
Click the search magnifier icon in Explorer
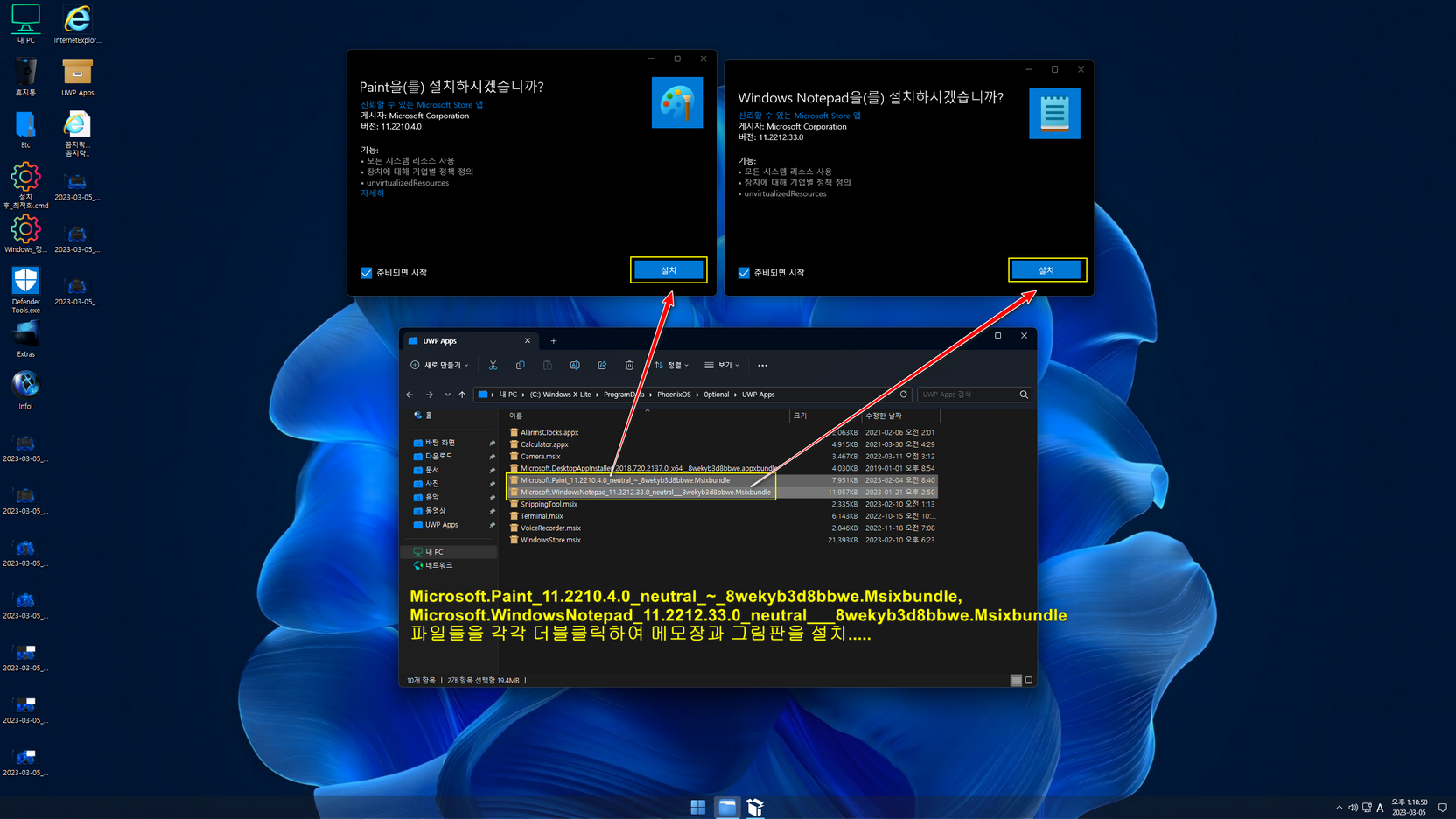[1024, 395]
